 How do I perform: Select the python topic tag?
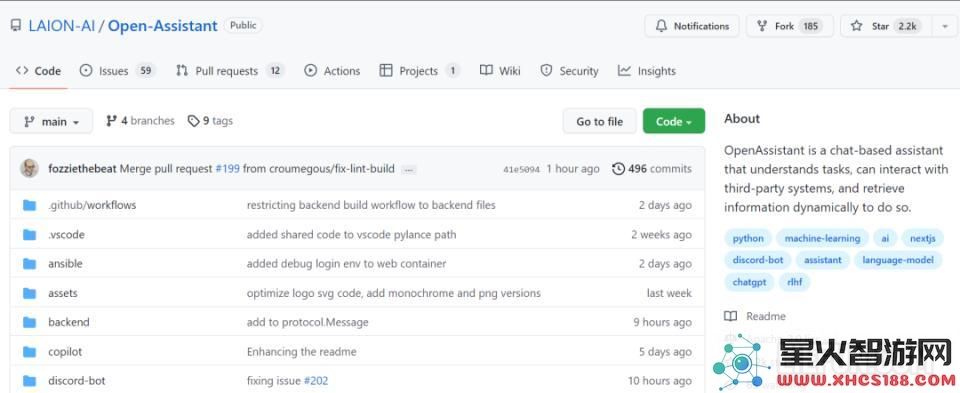point(748,238)
